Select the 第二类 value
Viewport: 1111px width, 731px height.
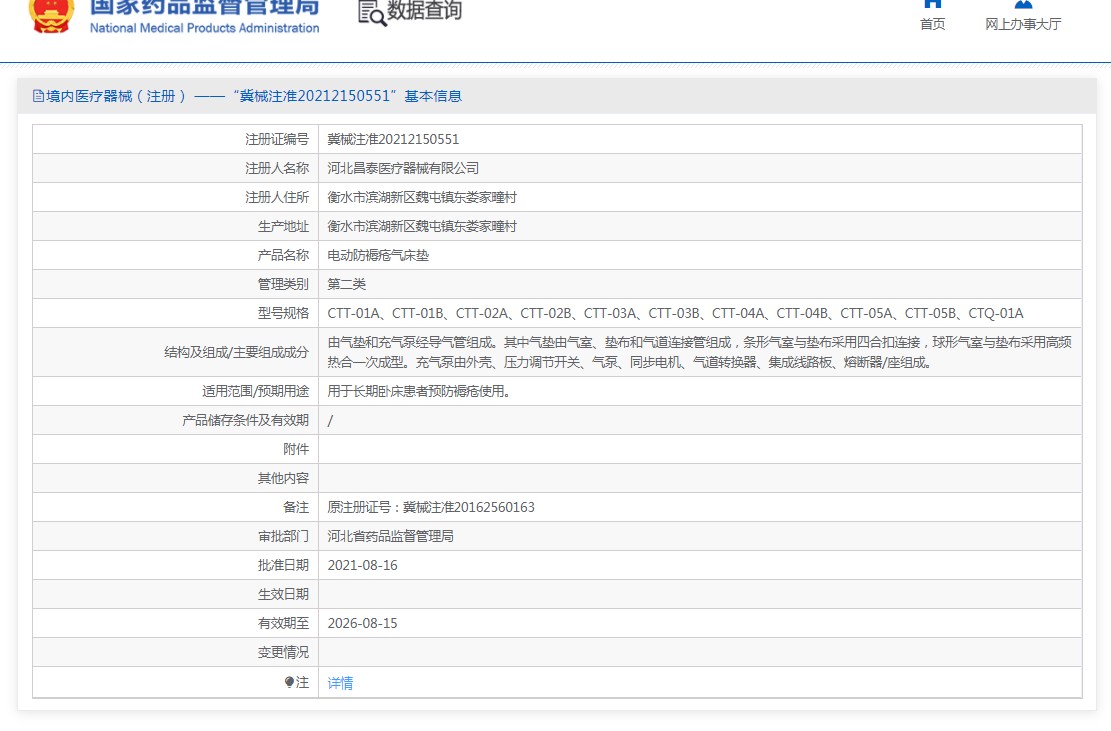346,284
